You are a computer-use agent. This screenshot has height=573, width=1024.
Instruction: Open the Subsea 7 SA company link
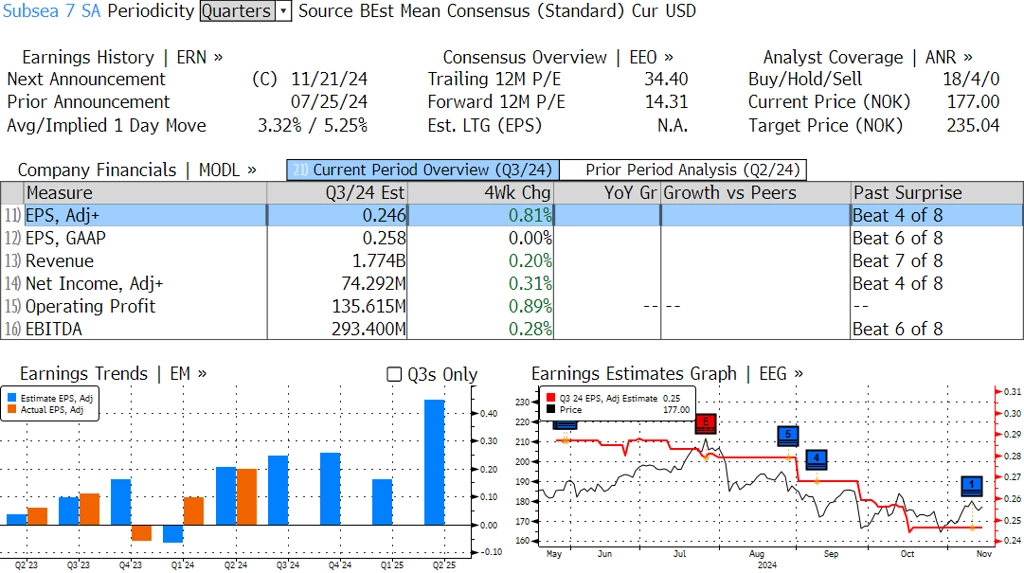(52, 11)
